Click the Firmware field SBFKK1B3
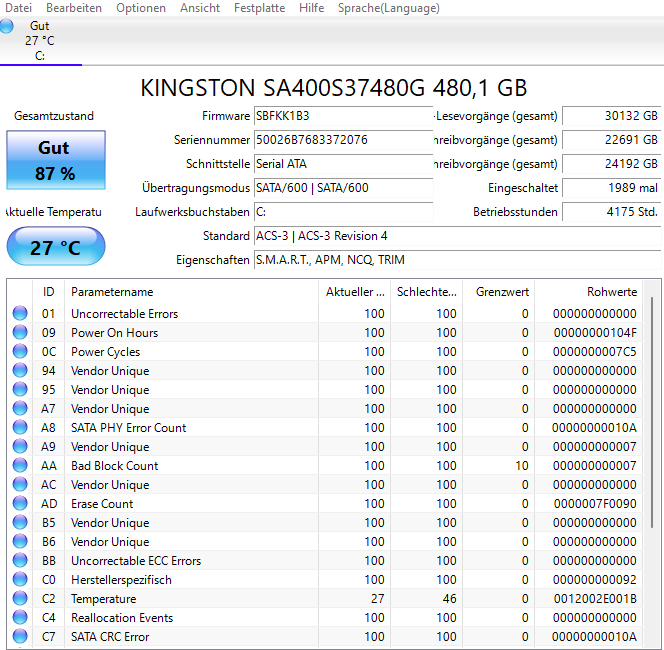 pyautogui.click(x=343, y=116)
